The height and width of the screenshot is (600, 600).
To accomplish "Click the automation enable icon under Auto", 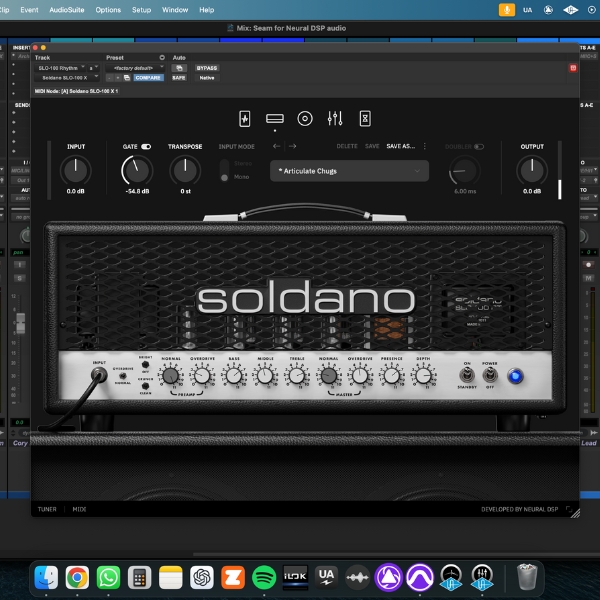I will pos(179,68).
